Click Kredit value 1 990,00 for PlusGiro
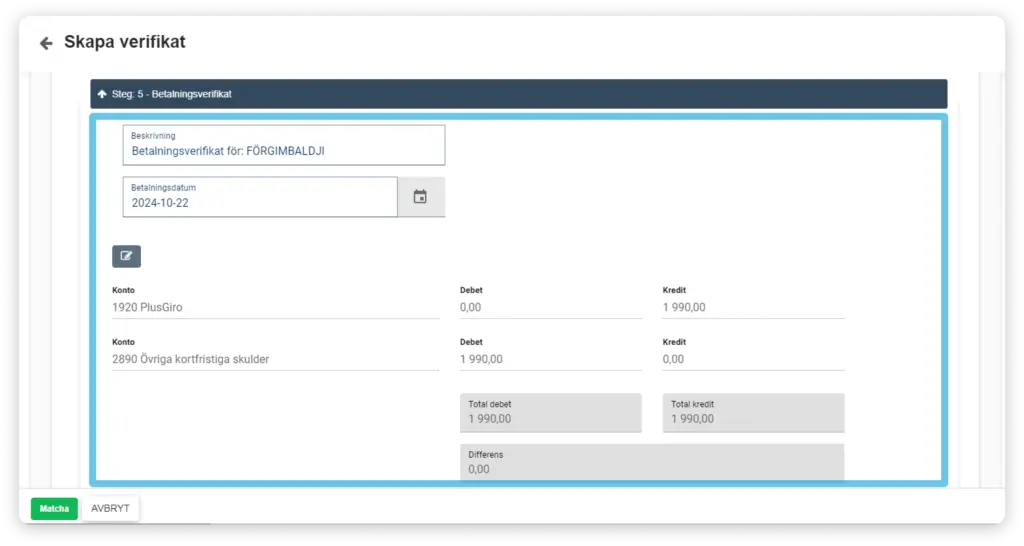 point(753,307)
